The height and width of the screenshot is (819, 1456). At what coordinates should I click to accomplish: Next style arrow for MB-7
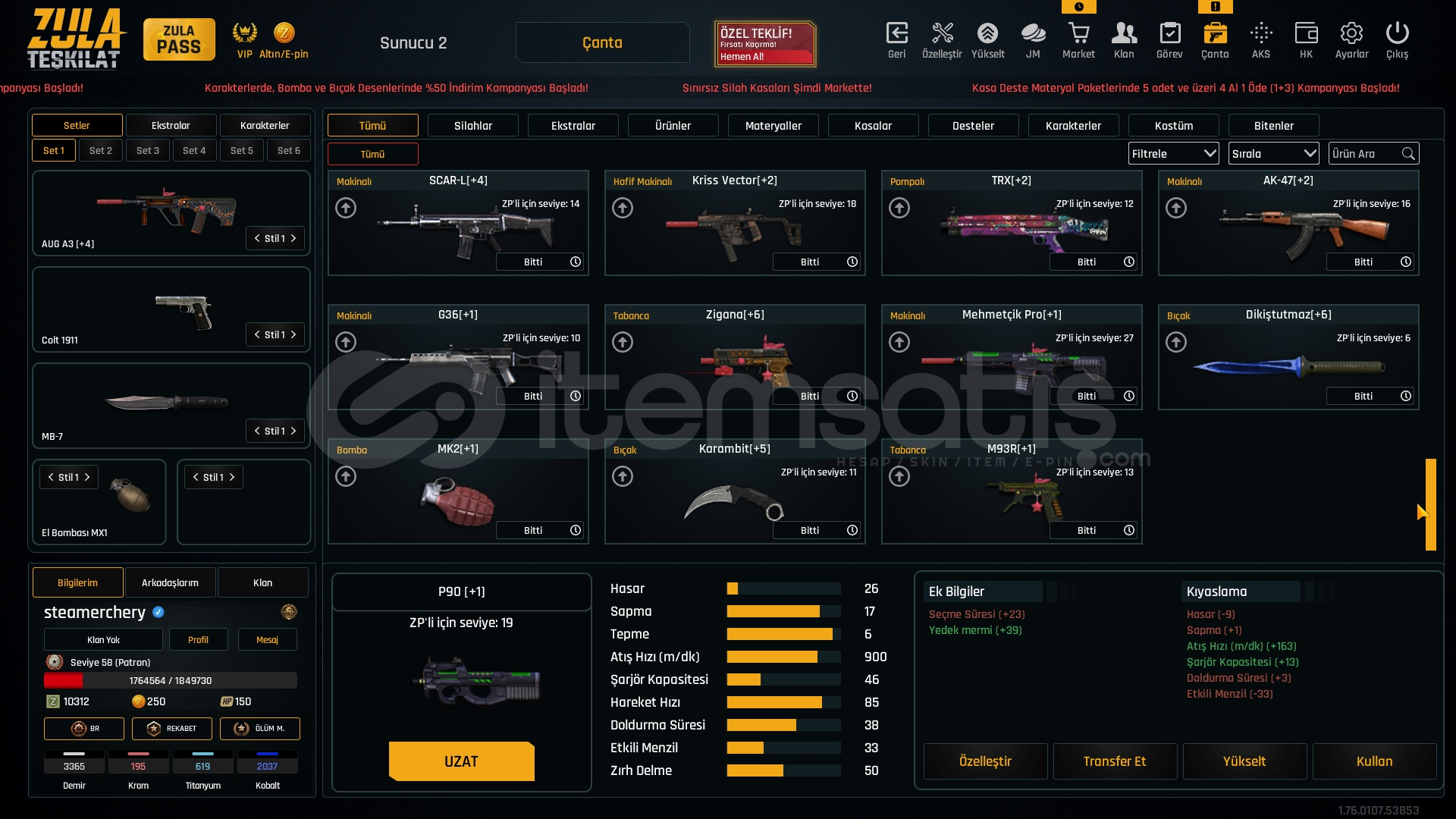[x=293, y=431]
